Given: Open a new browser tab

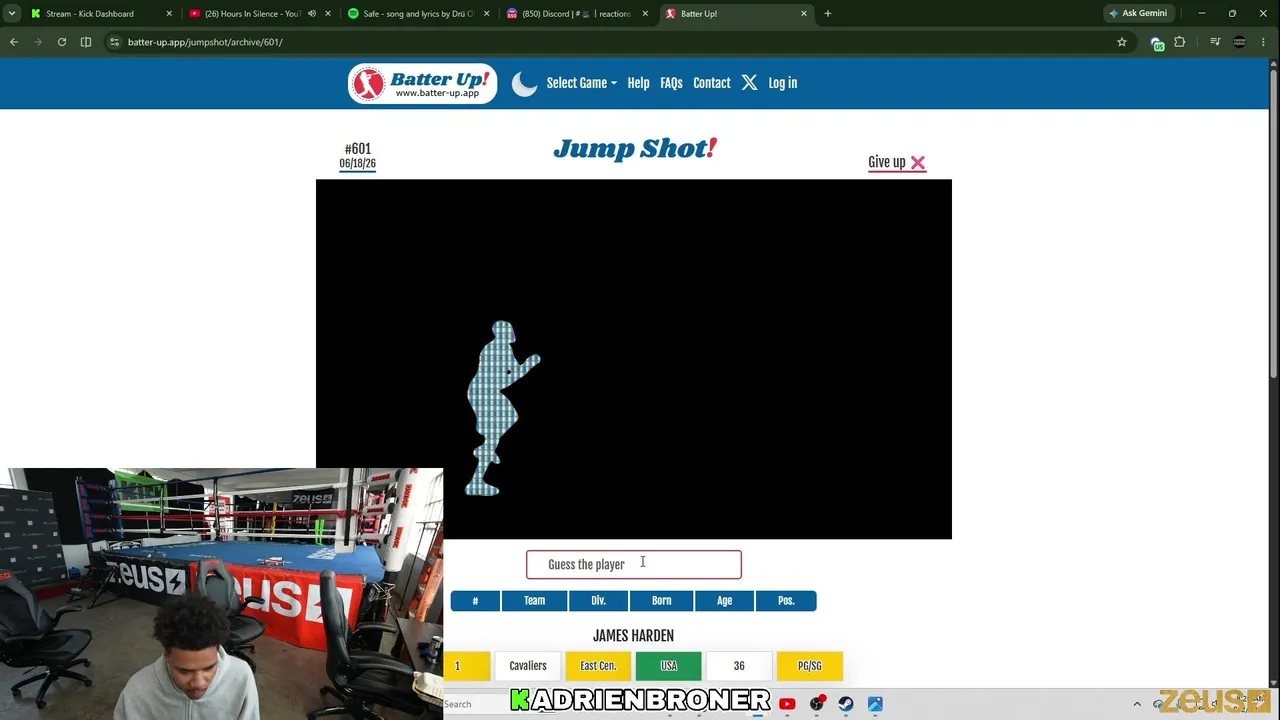Looking at the screenshot, I should click(x=828, y=14).
